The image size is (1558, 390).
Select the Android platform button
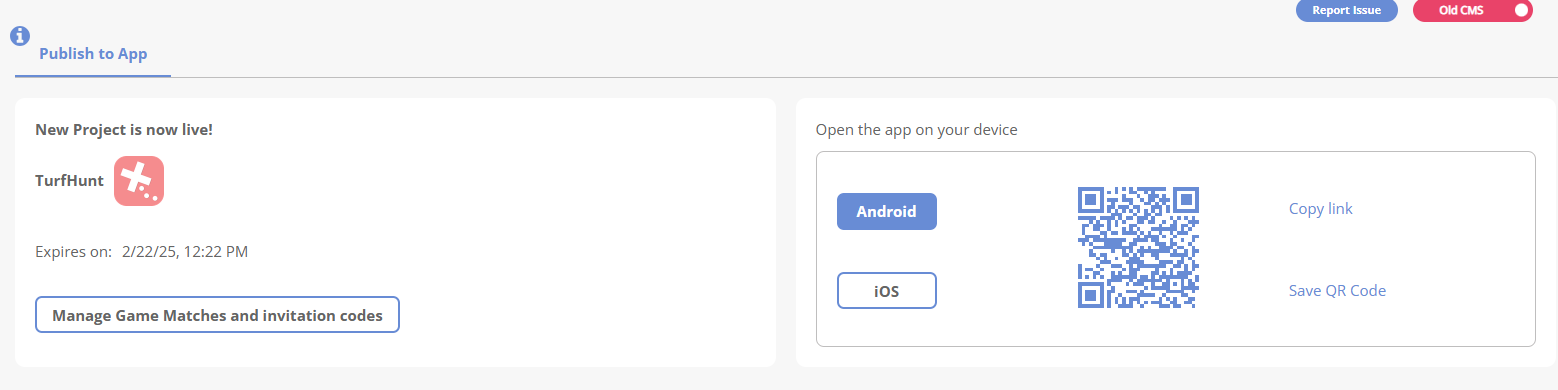point(886,211)
